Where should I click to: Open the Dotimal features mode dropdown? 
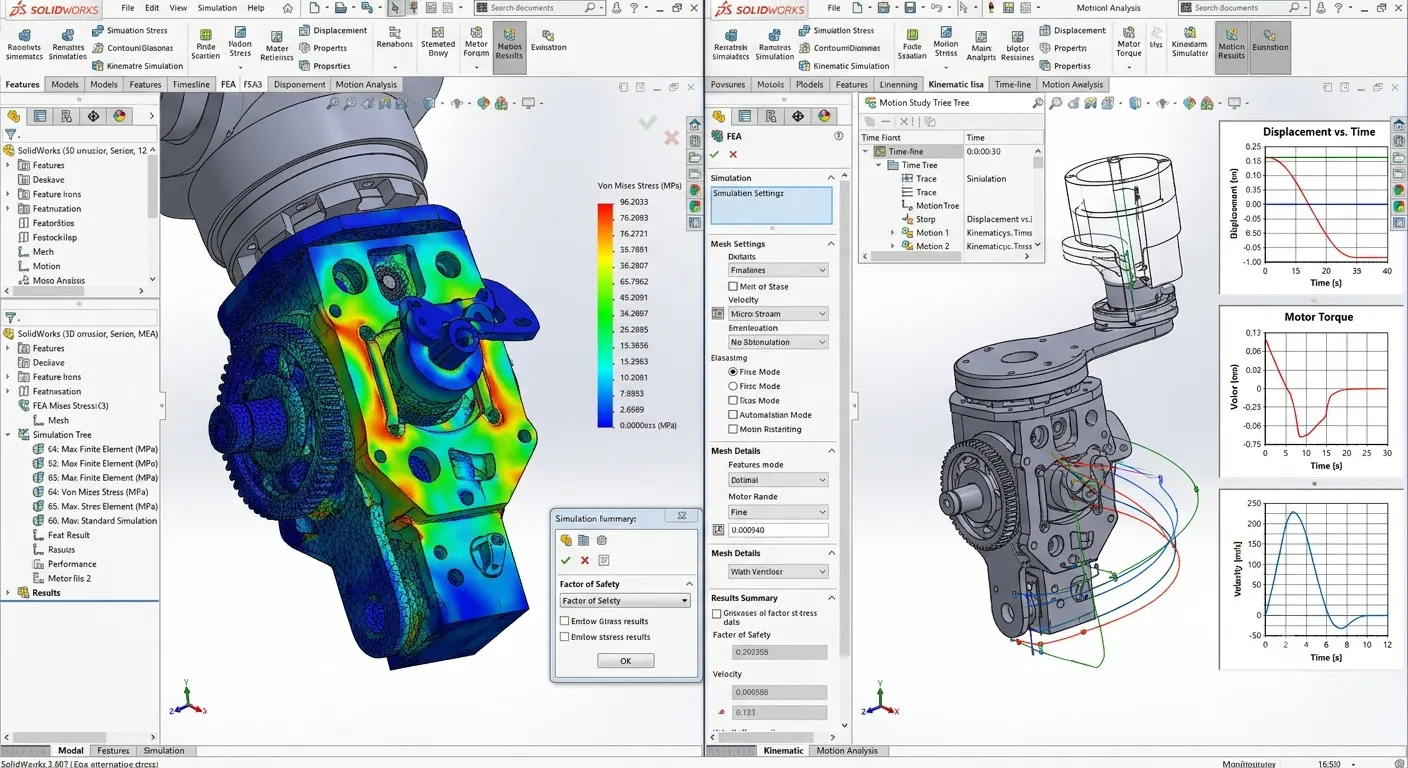(x=778, y=480)
